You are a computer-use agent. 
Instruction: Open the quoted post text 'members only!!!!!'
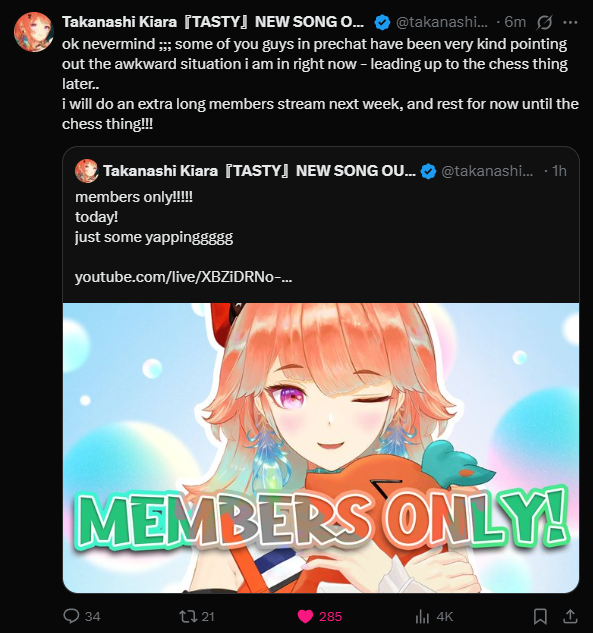click(x=134, y=197)
